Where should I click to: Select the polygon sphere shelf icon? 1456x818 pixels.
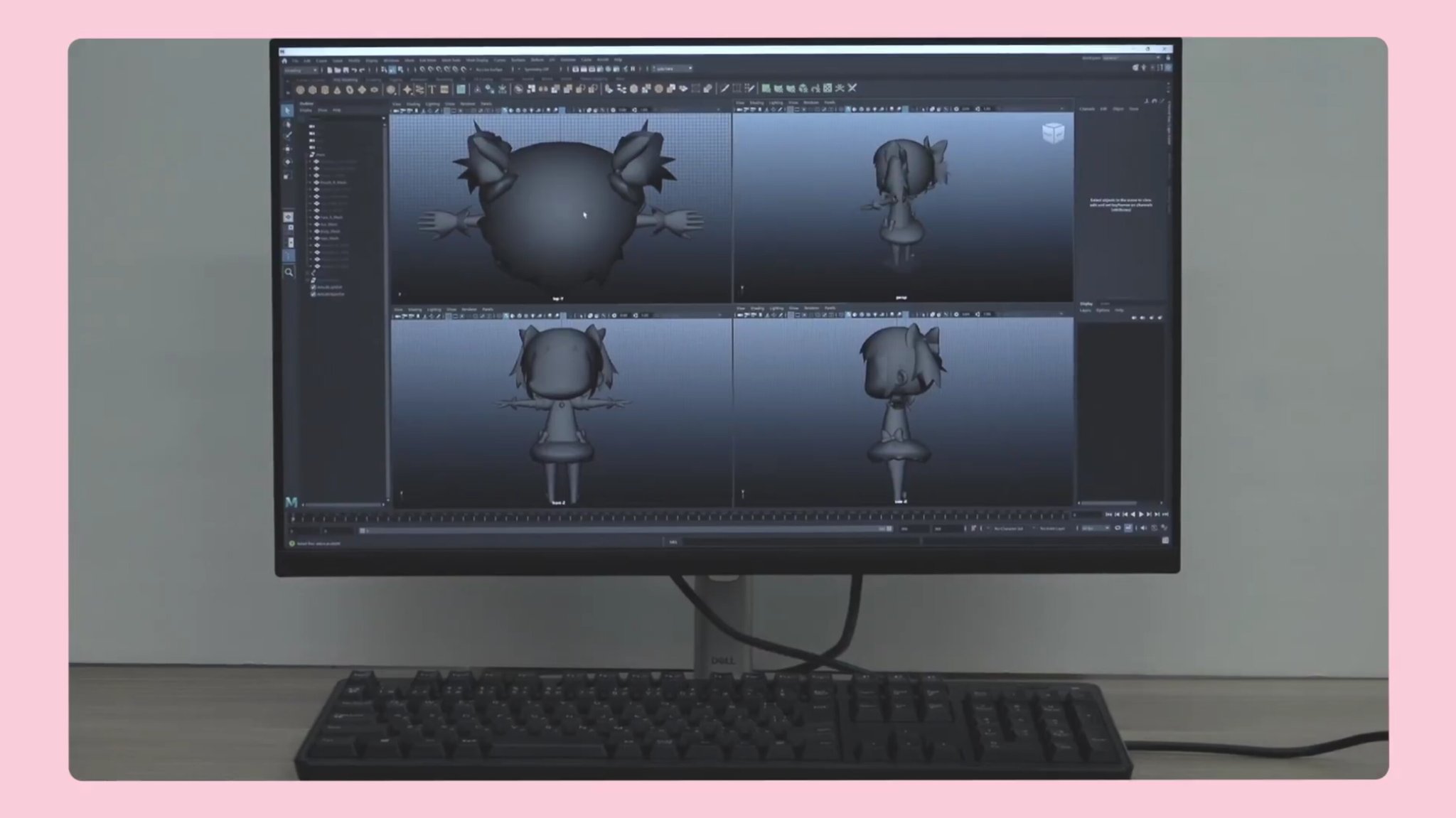301,90
